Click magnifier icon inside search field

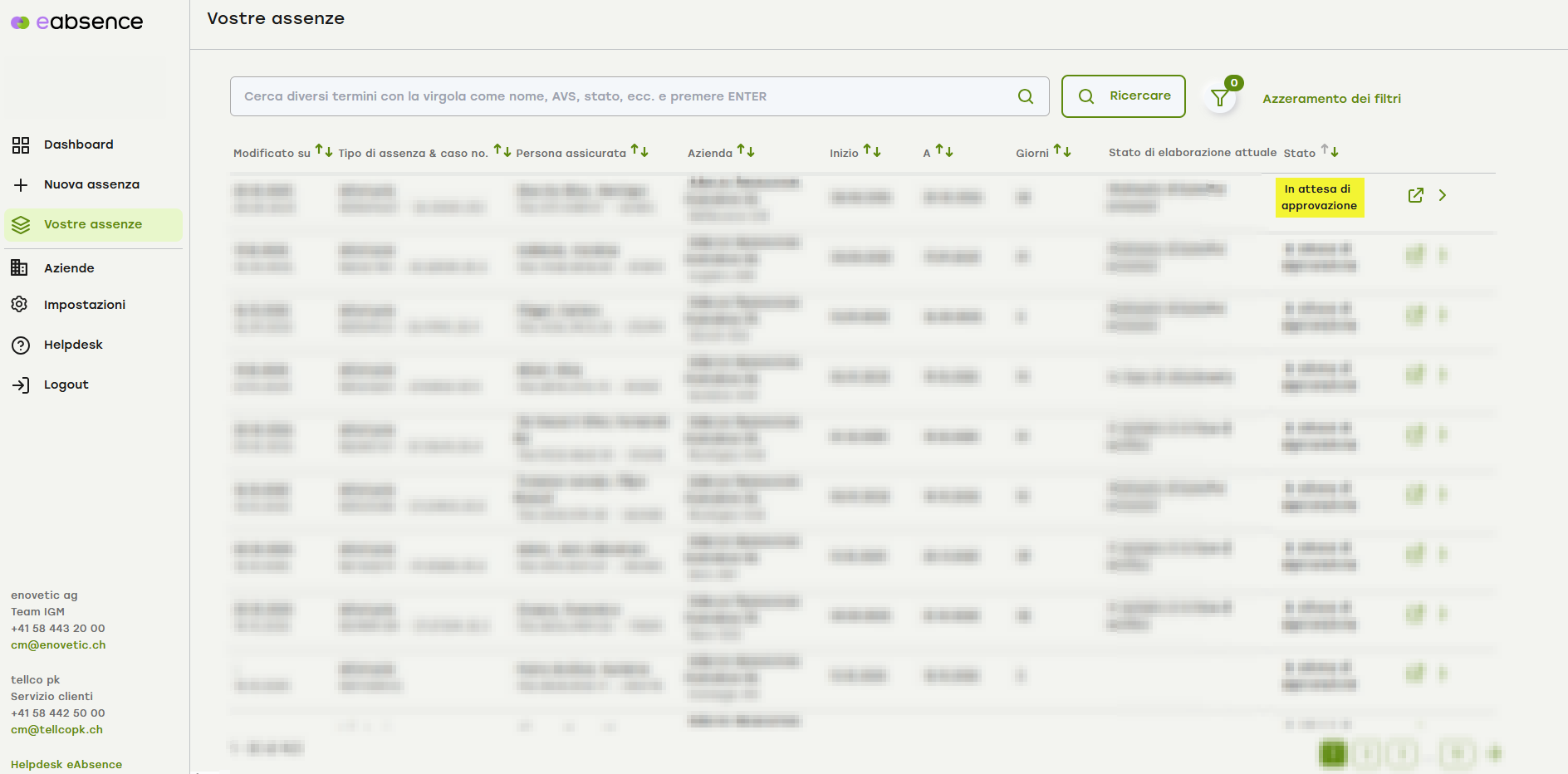point(1026,96)
